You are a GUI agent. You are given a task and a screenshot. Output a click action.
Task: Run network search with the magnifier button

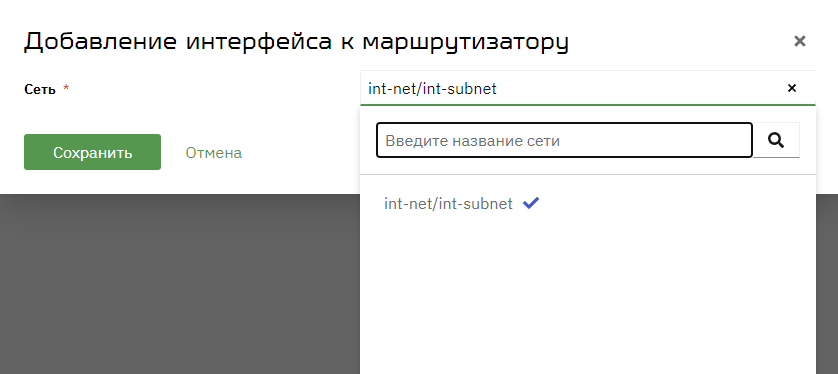click(776, 141)
